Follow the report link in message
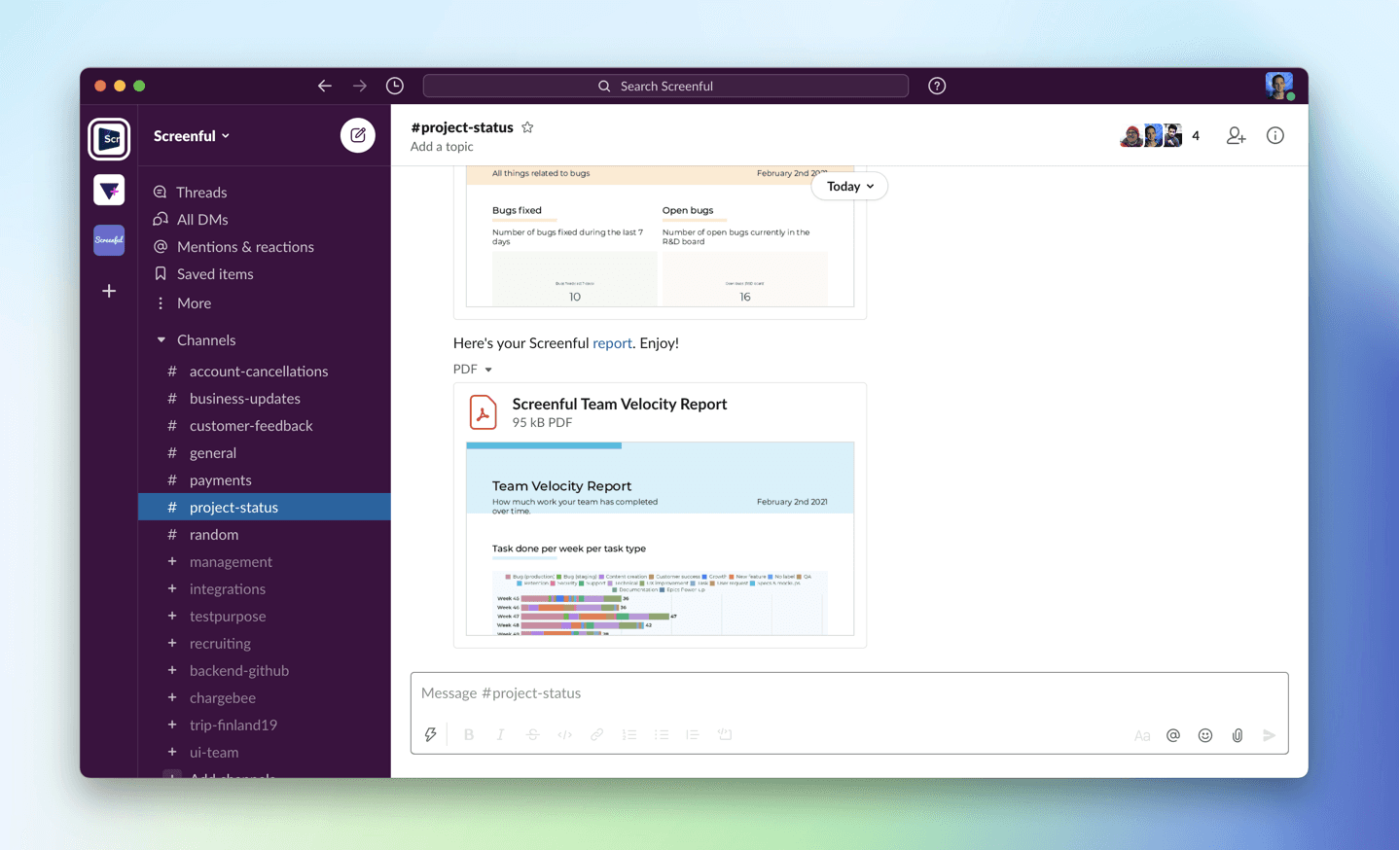 [x=612, y=343]
